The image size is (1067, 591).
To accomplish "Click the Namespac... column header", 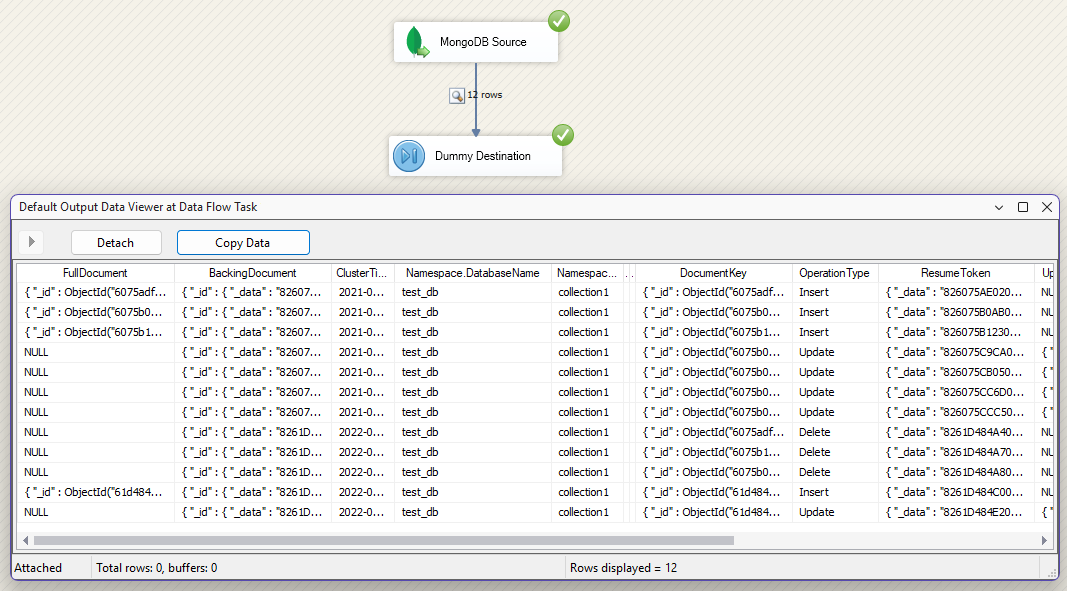I will click(587, 273).
